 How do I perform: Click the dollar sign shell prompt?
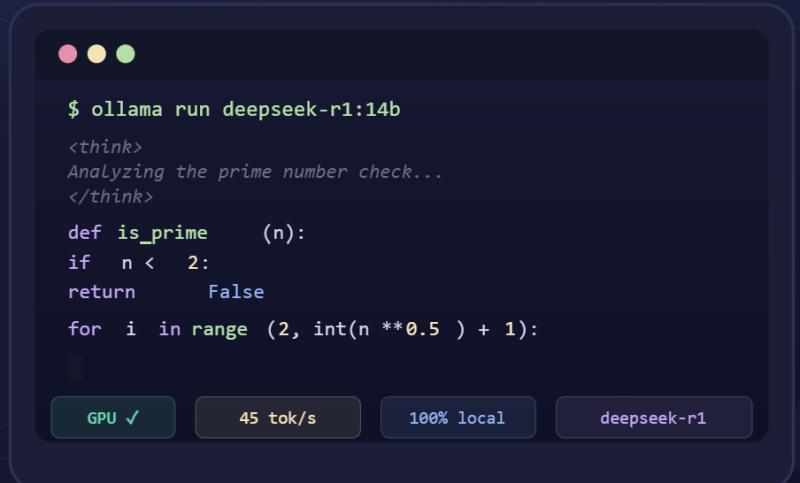74,109
